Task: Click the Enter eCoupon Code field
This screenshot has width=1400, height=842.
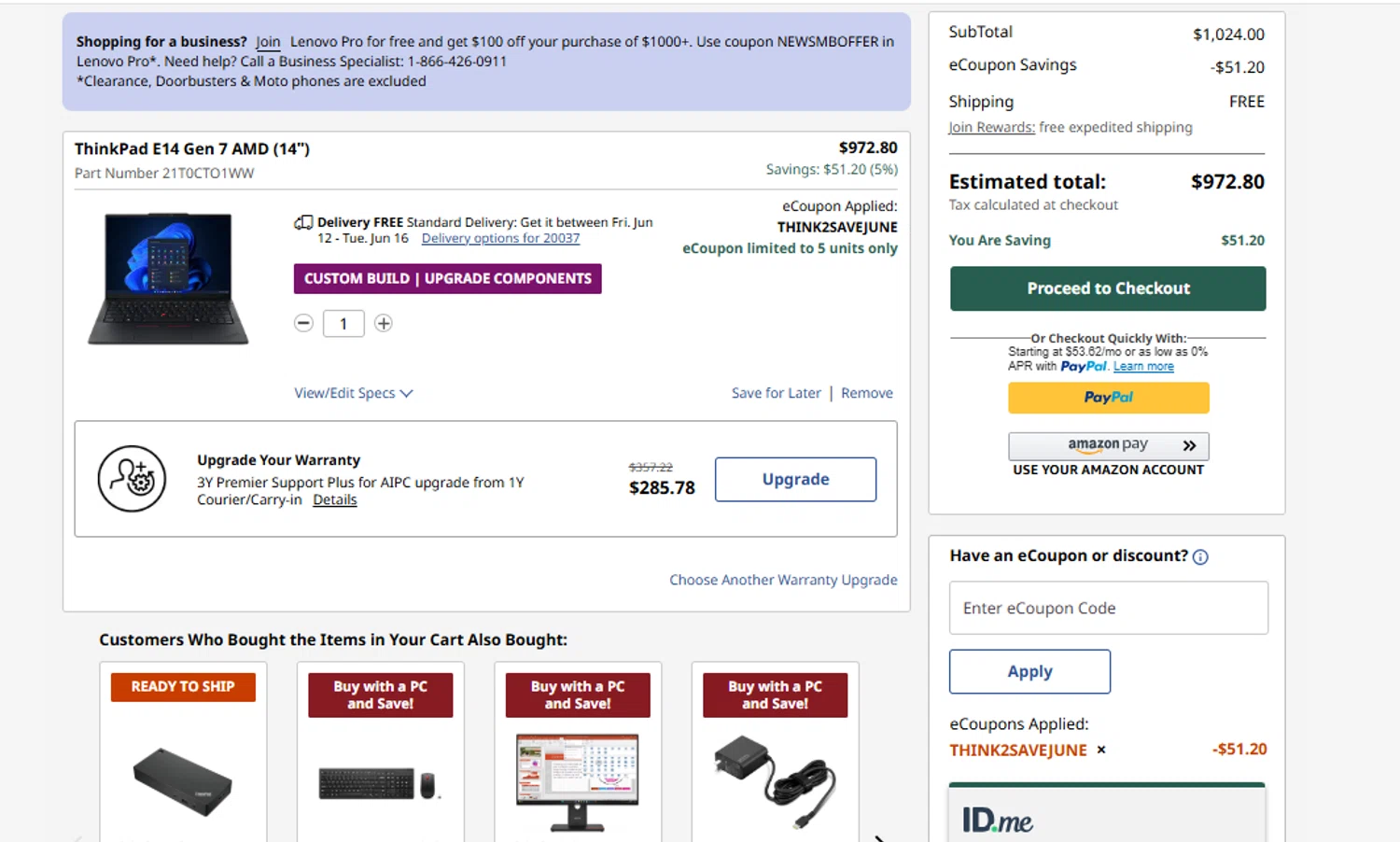Action: click(1108, 608)
